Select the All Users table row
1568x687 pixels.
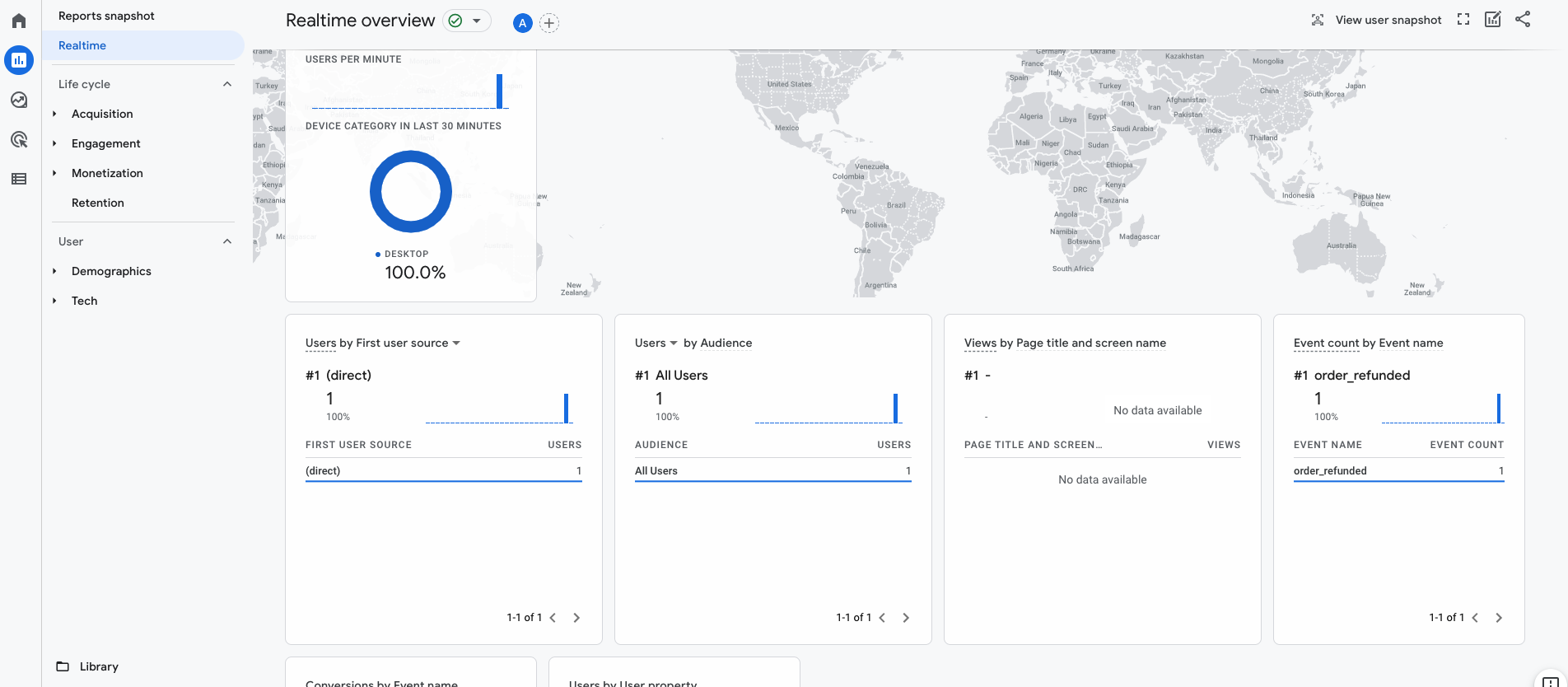772,471
